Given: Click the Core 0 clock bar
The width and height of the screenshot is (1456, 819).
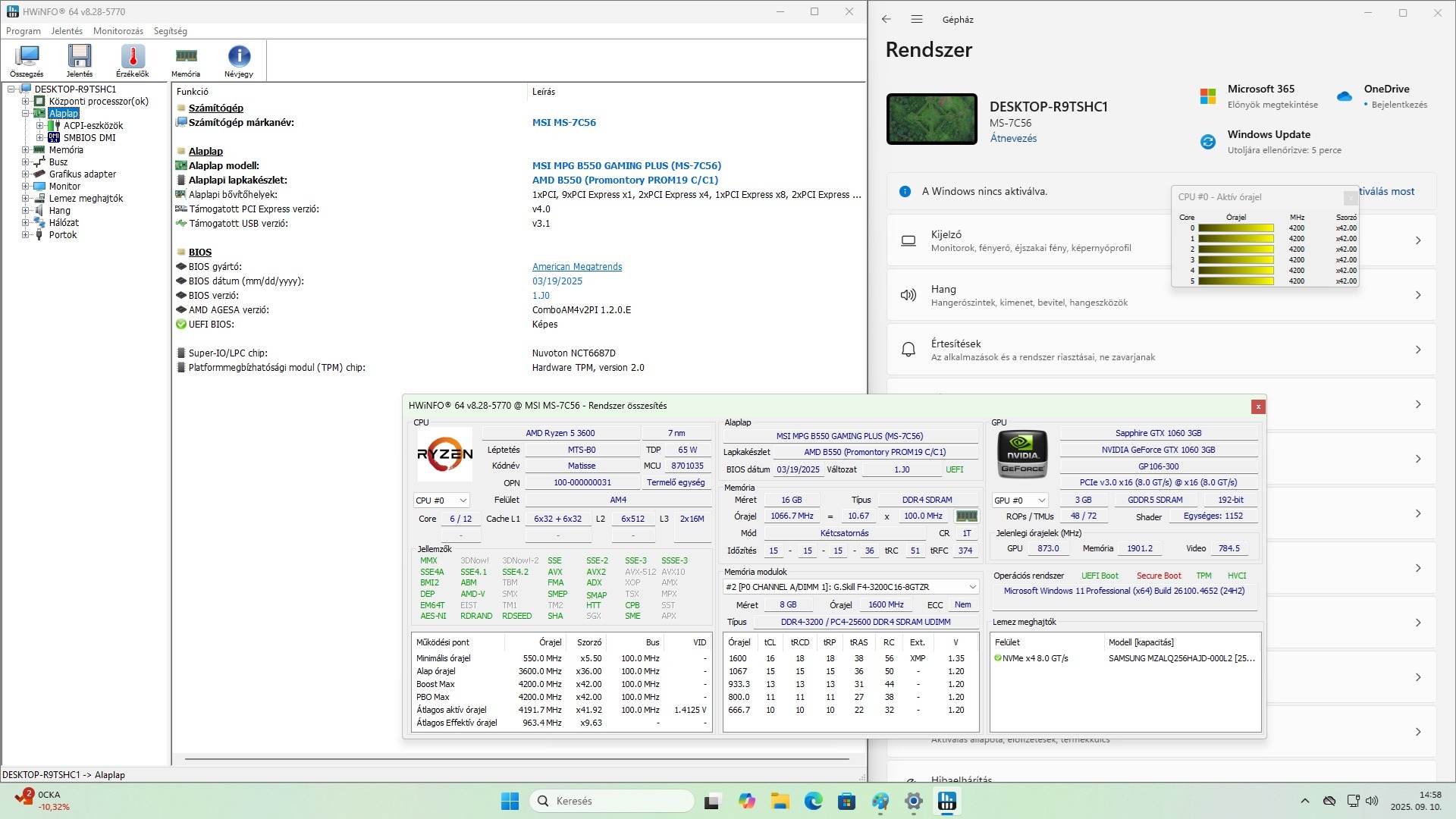Looking at the screenshot, I should coord(1235,227).
